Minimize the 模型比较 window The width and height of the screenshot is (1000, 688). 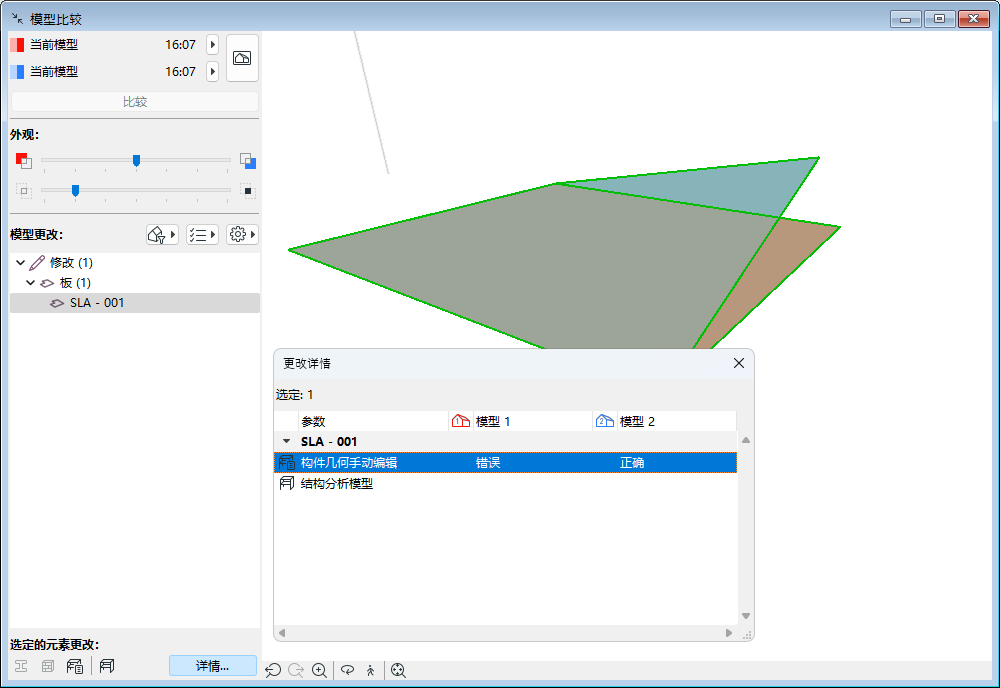tap(906, 19)
